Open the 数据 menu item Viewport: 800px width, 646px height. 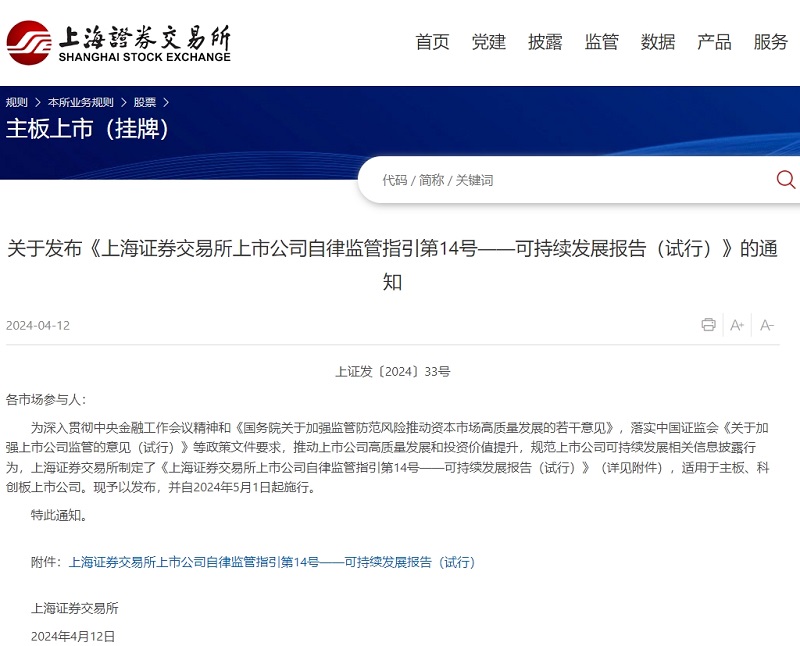point(657,43)
